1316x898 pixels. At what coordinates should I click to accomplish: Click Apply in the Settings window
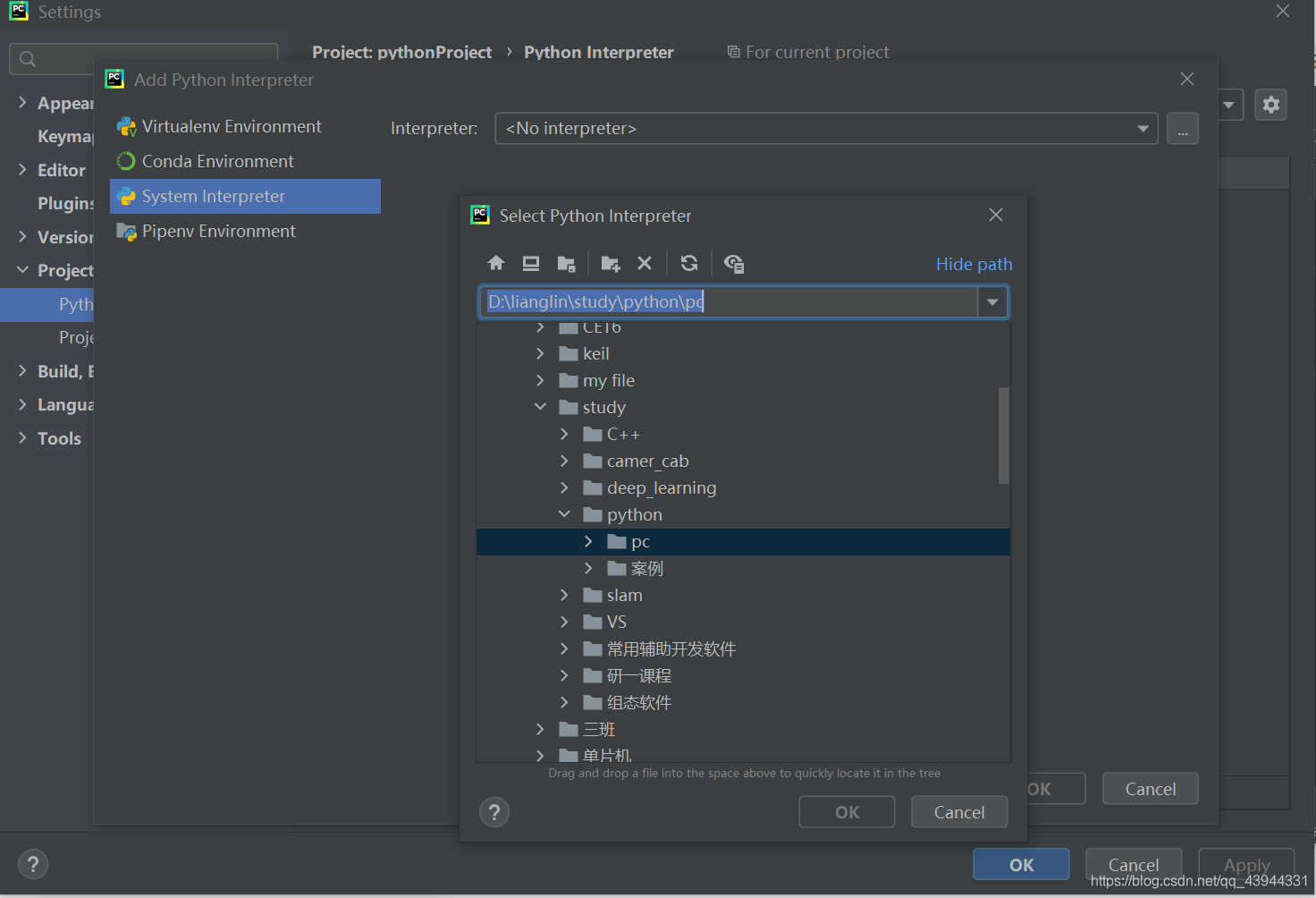(1246, 865)
